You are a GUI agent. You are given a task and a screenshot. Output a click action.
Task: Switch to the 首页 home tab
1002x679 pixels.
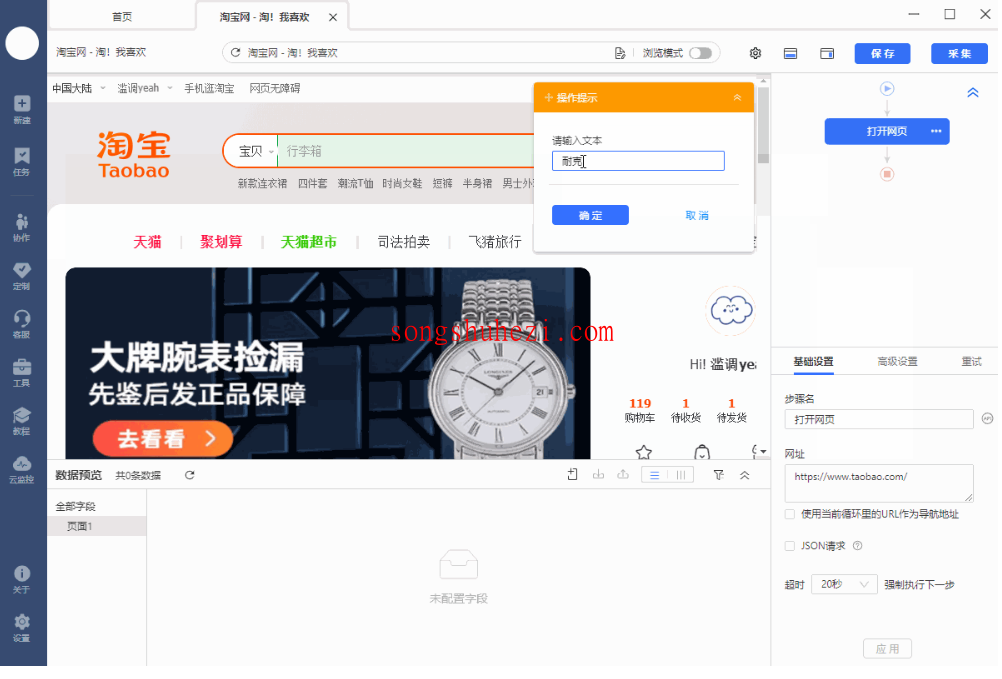tap(122, 17)
